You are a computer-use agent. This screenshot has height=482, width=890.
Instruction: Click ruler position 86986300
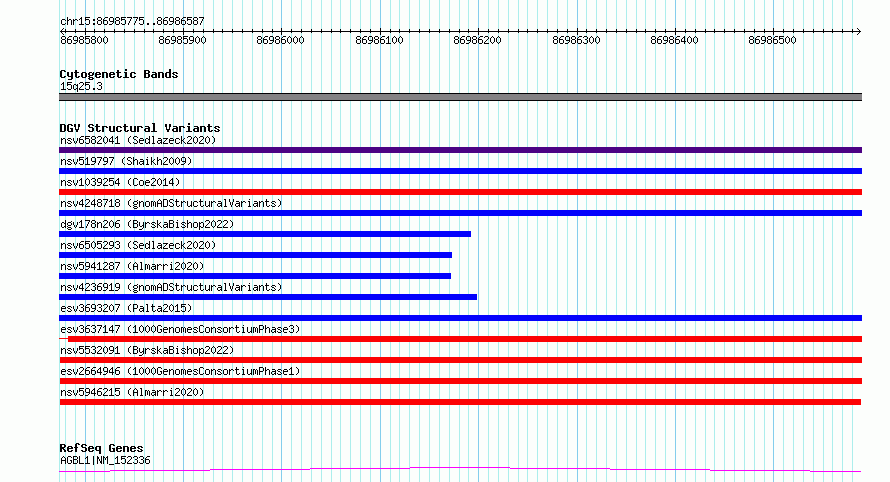pos(576,40)
